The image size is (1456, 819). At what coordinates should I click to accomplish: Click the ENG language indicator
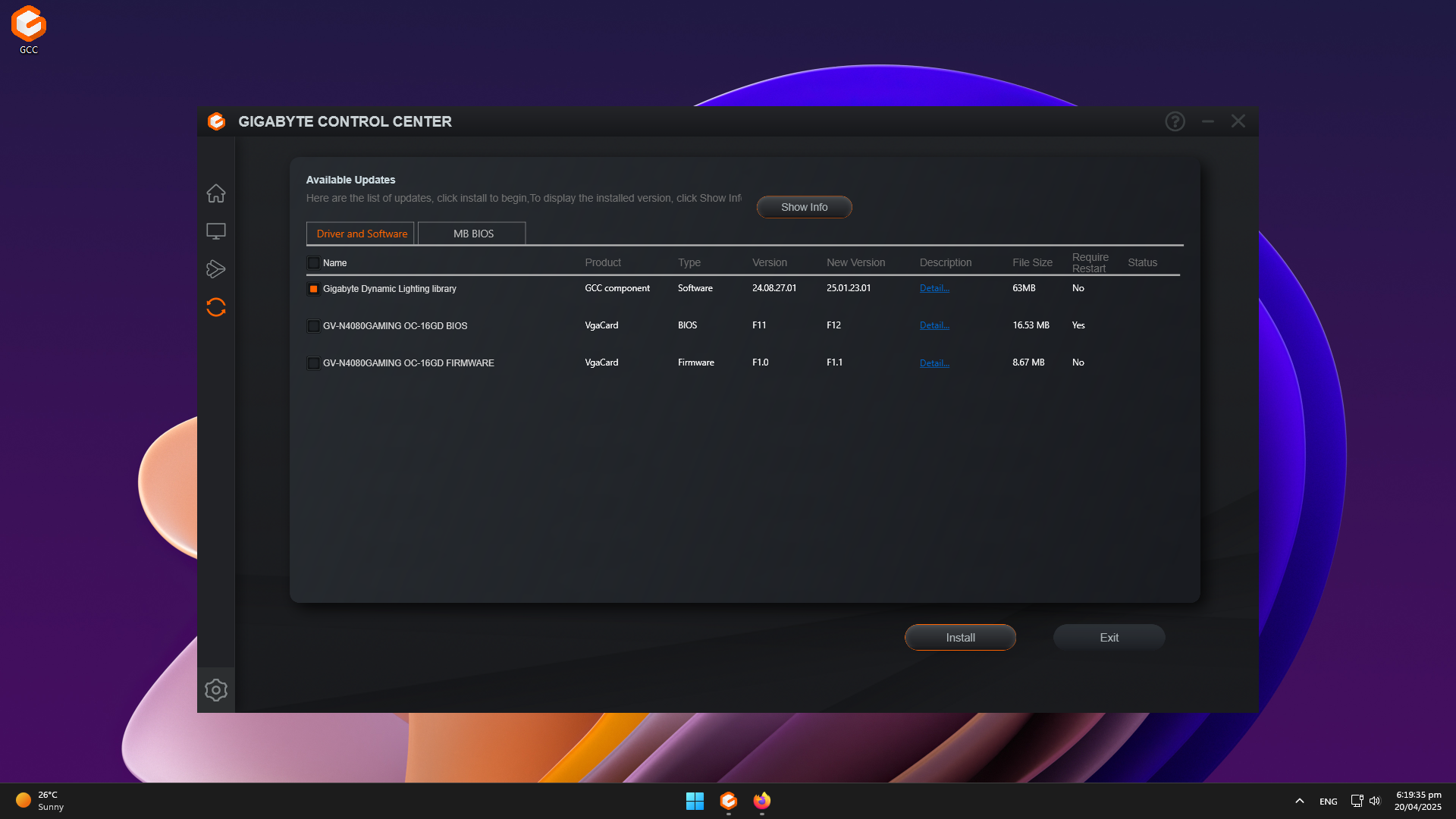click(x=1328, y=802)
